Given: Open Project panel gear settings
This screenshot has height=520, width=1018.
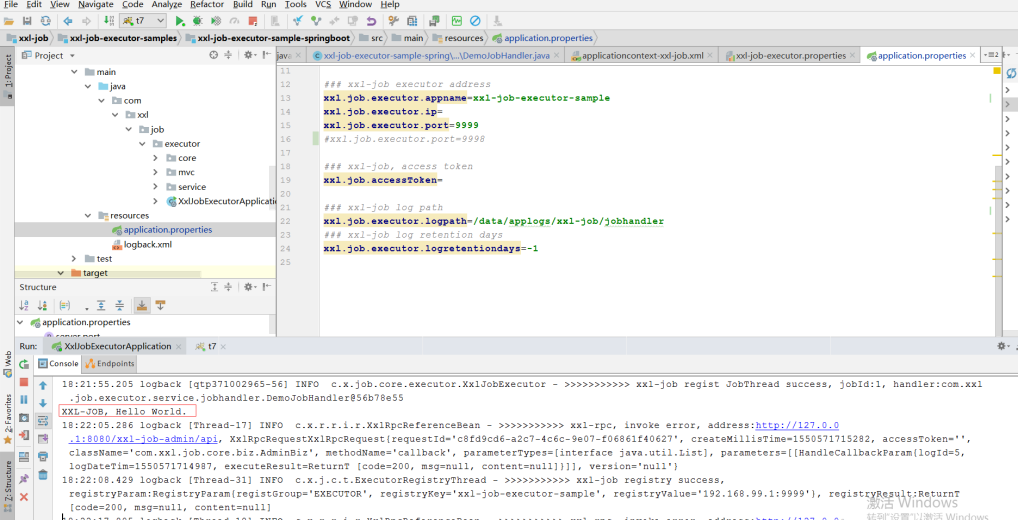Looking at the screenshot, I should (x=248, y=56).
